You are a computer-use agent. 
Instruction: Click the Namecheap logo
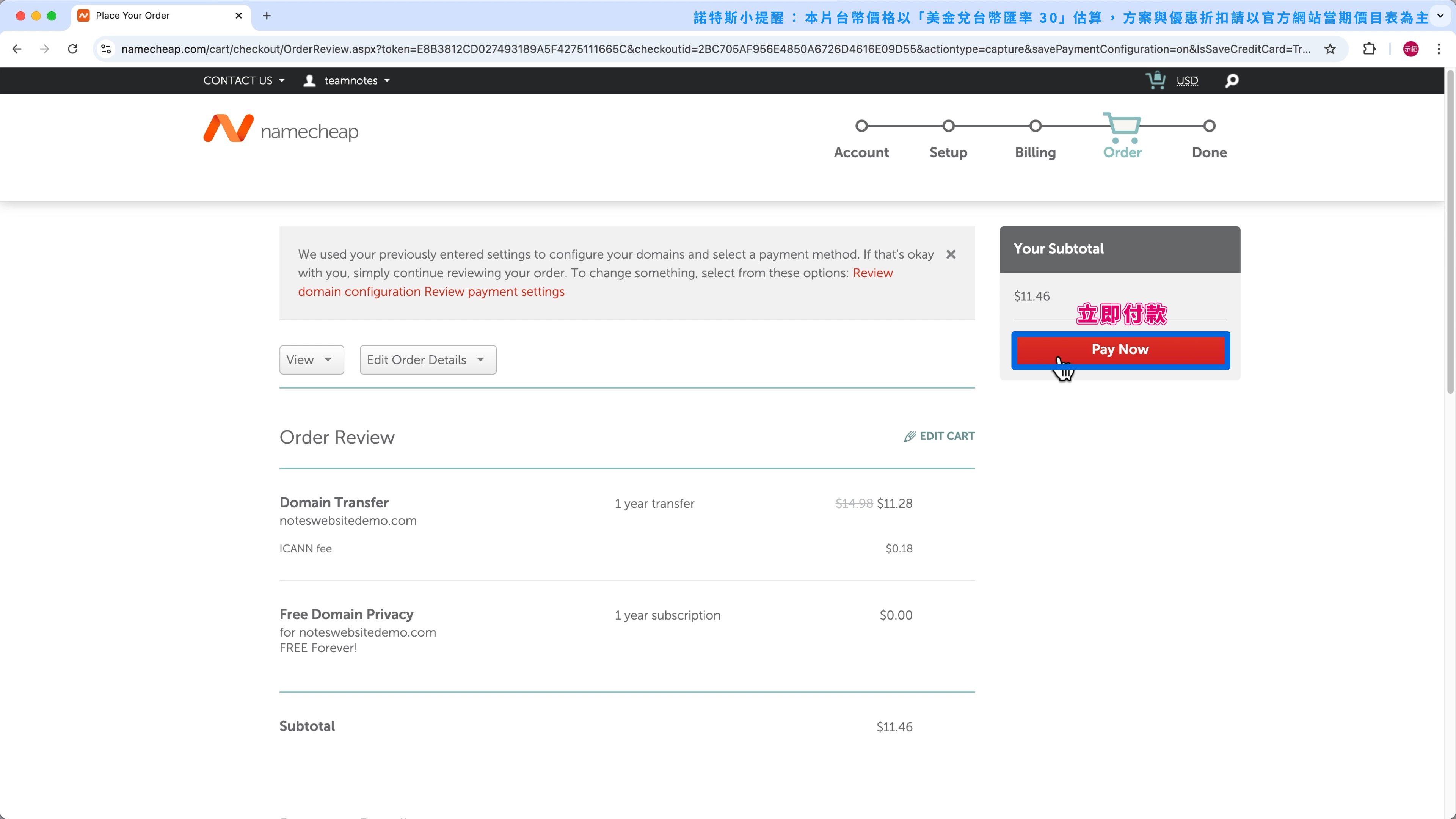281,129
